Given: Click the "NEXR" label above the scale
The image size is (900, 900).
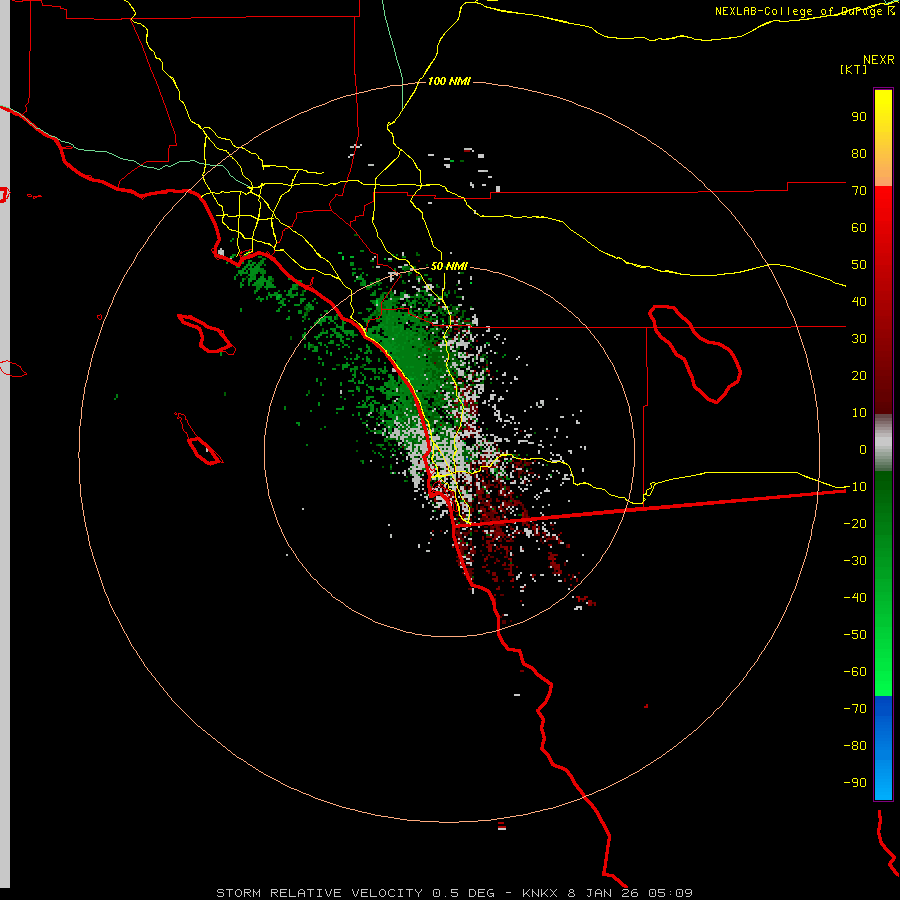Looking at the screenshot, I should coord(879,60).
